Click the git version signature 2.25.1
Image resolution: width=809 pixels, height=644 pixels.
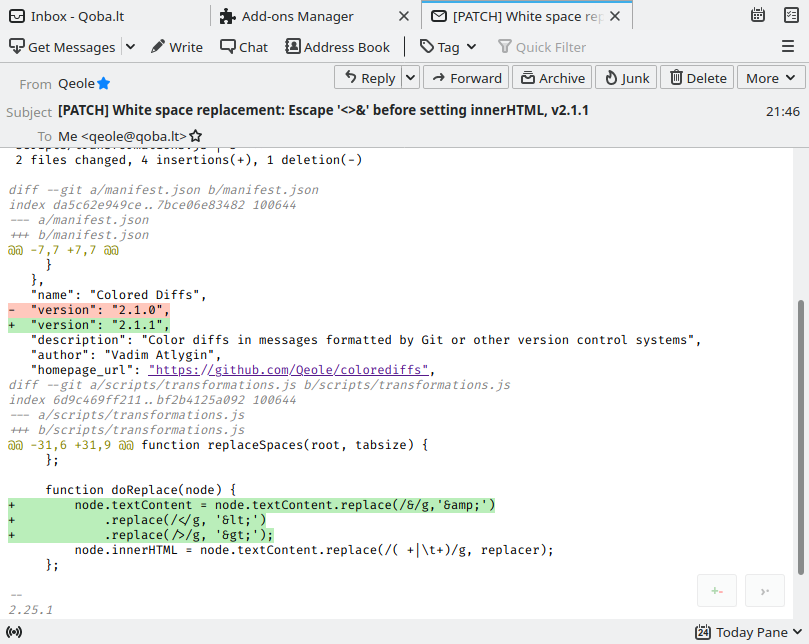click(30, 610)
